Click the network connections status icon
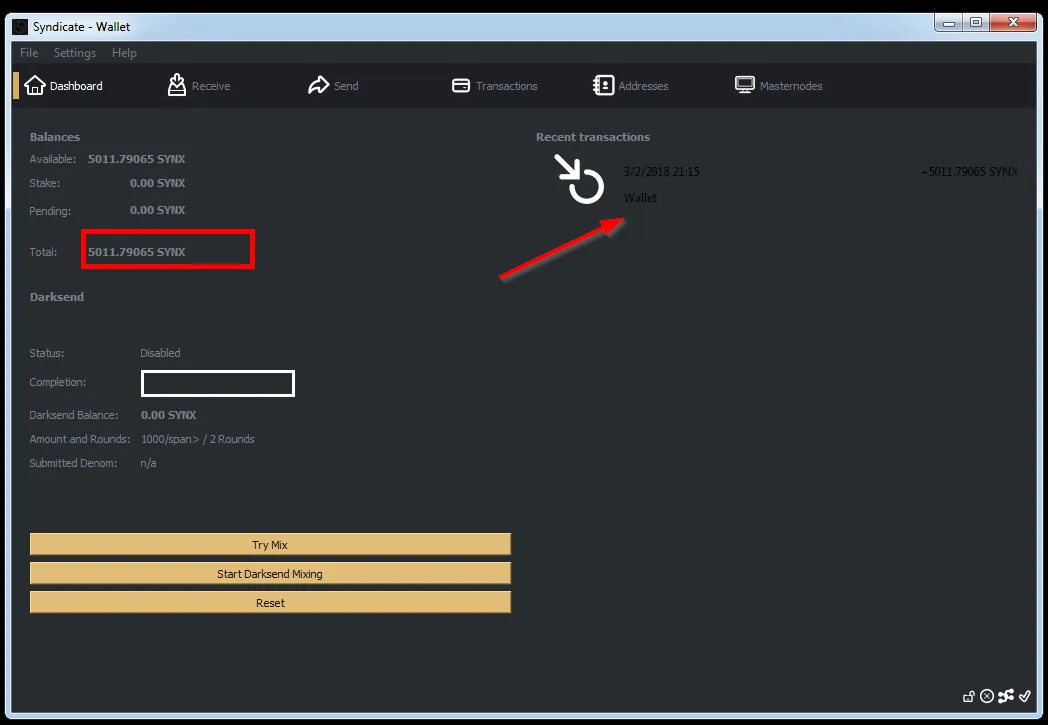 (1006, 696)
